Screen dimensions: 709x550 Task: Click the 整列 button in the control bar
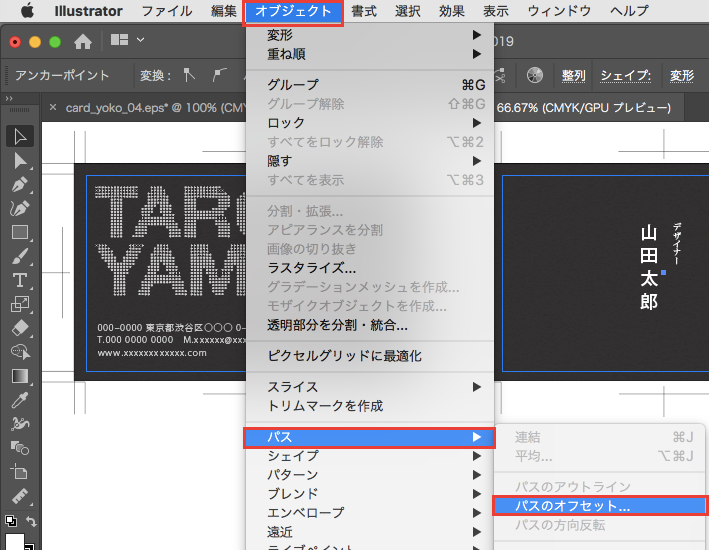point(573,75)
